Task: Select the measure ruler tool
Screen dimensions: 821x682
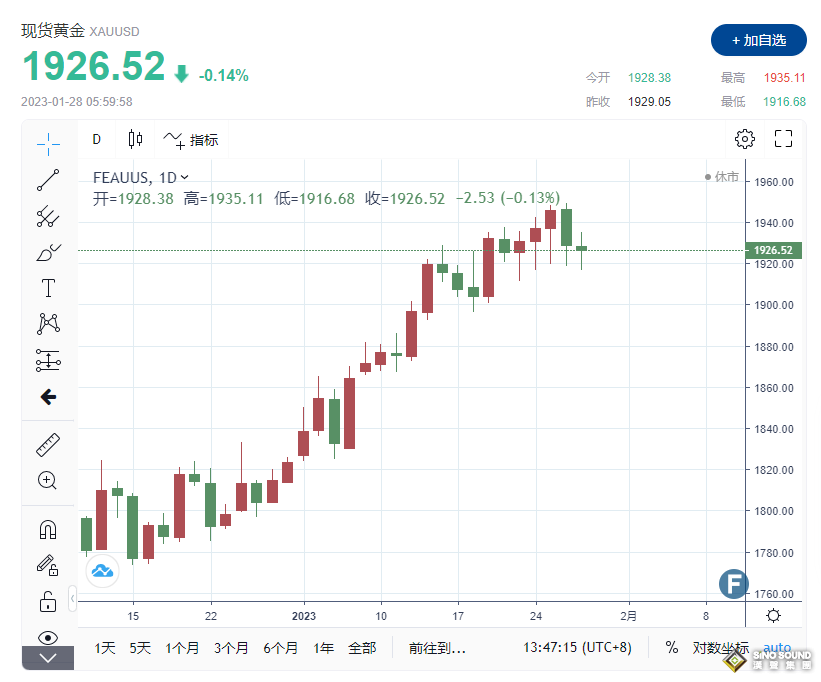Action: point(48,444)
